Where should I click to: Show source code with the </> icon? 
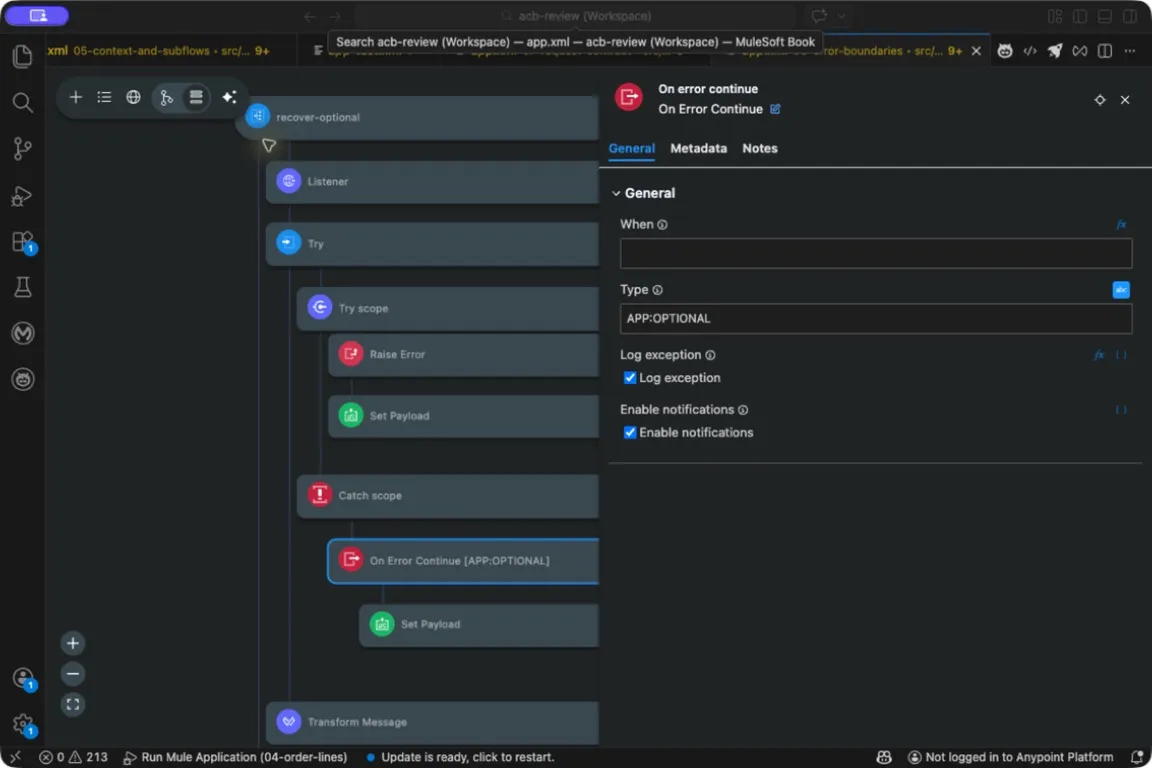(x=1030, y=51)
